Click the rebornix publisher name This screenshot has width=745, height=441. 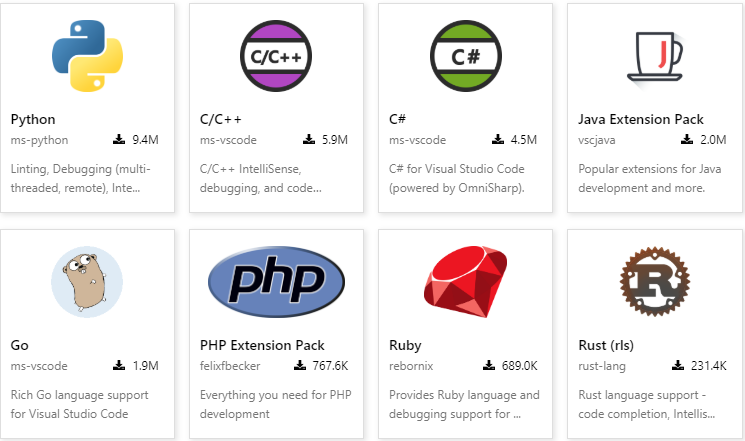(411, 366)
